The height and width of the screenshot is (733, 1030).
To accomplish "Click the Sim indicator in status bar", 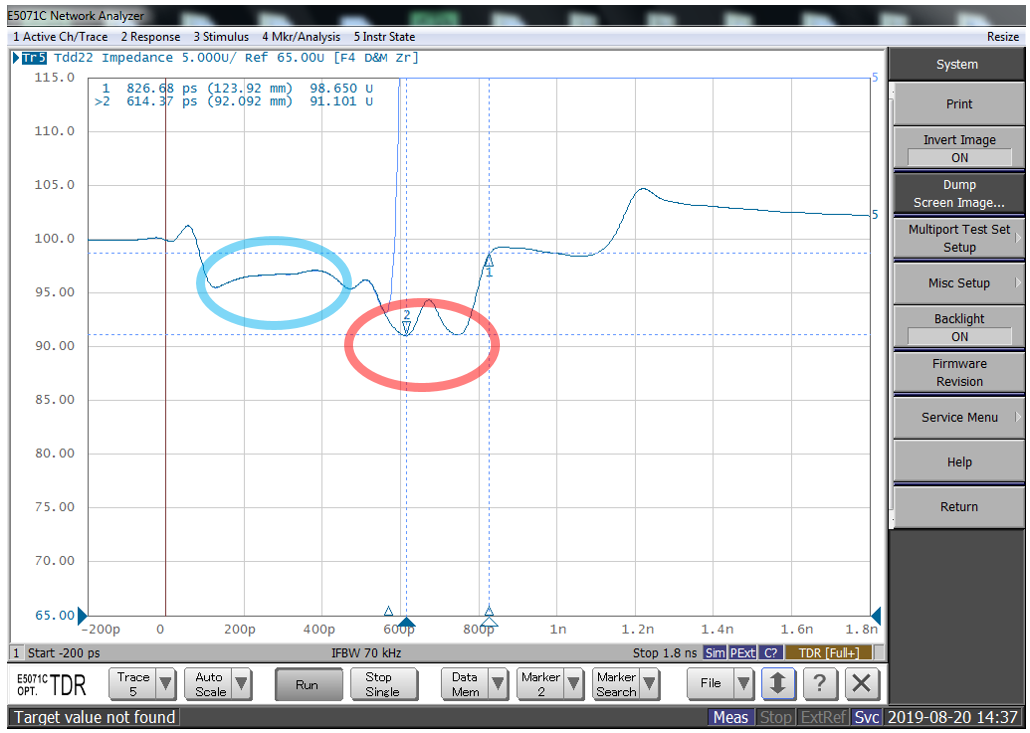I will tap(714, 653).
